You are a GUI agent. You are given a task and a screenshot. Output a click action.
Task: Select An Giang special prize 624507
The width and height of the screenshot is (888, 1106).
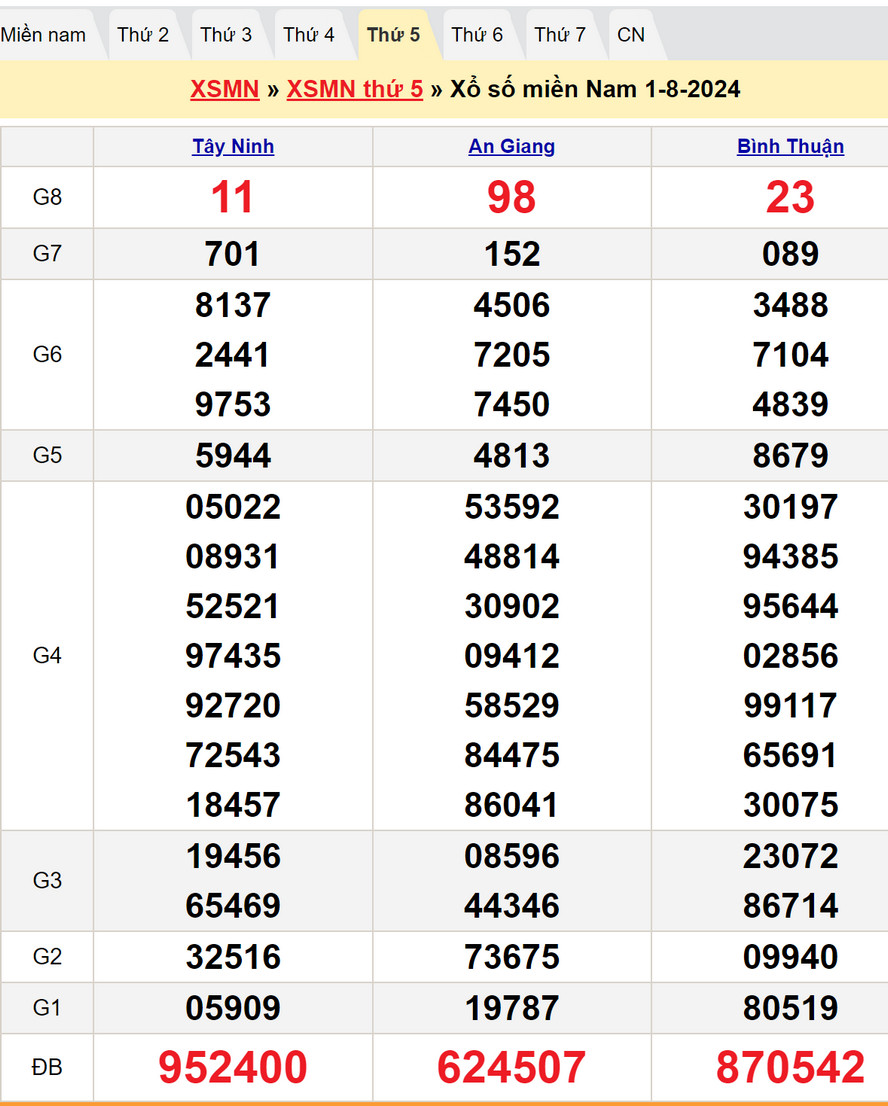tap(512, 1068)
